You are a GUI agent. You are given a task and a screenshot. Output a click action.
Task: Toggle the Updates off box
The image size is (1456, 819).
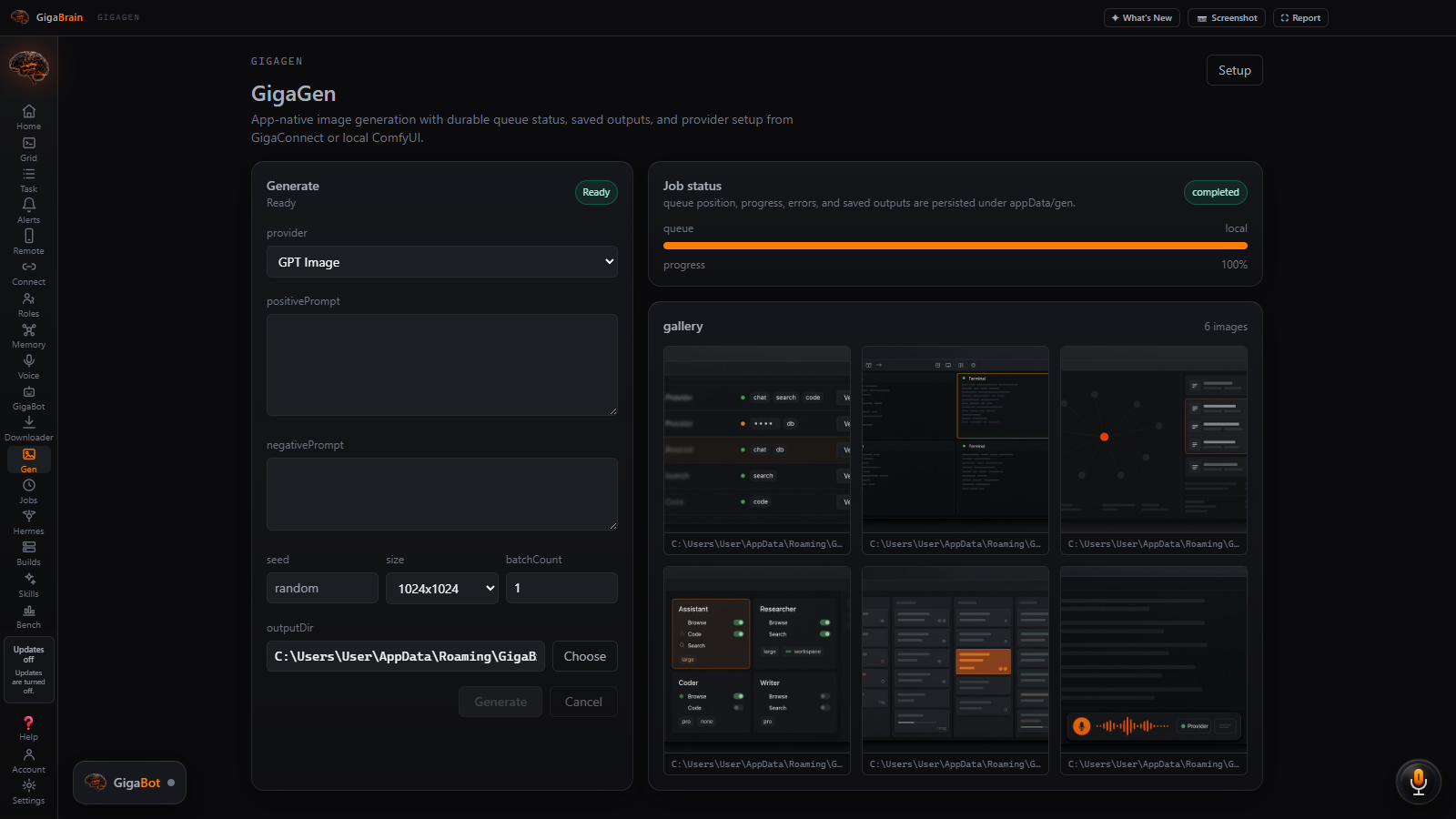click(x=29, y=670)
